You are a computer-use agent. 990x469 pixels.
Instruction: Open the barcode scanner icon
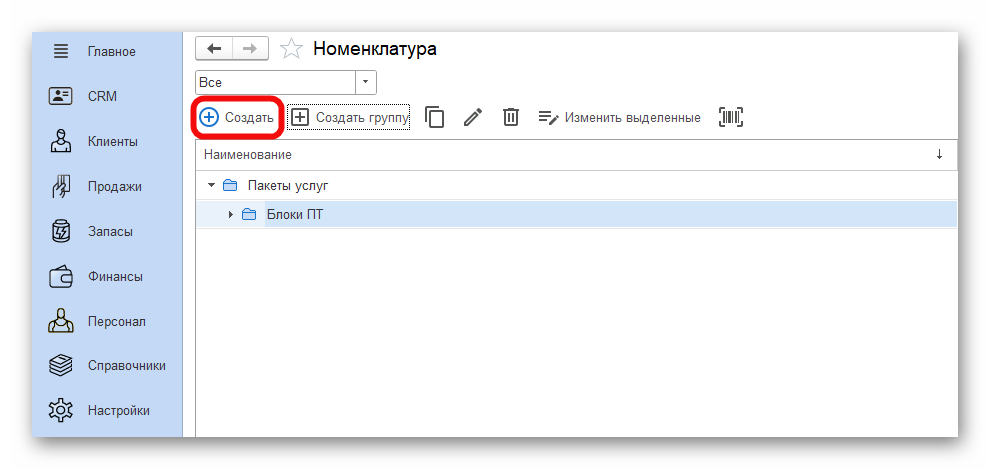pyautogui.click(x=731, y=117)
